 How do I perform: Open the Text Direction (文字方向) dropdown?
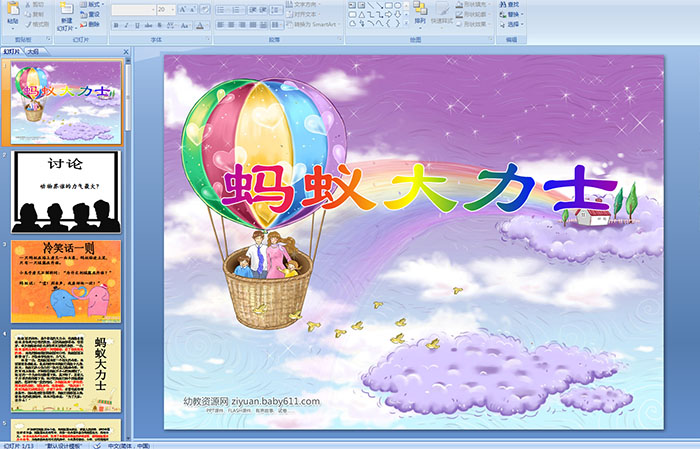point(302,4)
